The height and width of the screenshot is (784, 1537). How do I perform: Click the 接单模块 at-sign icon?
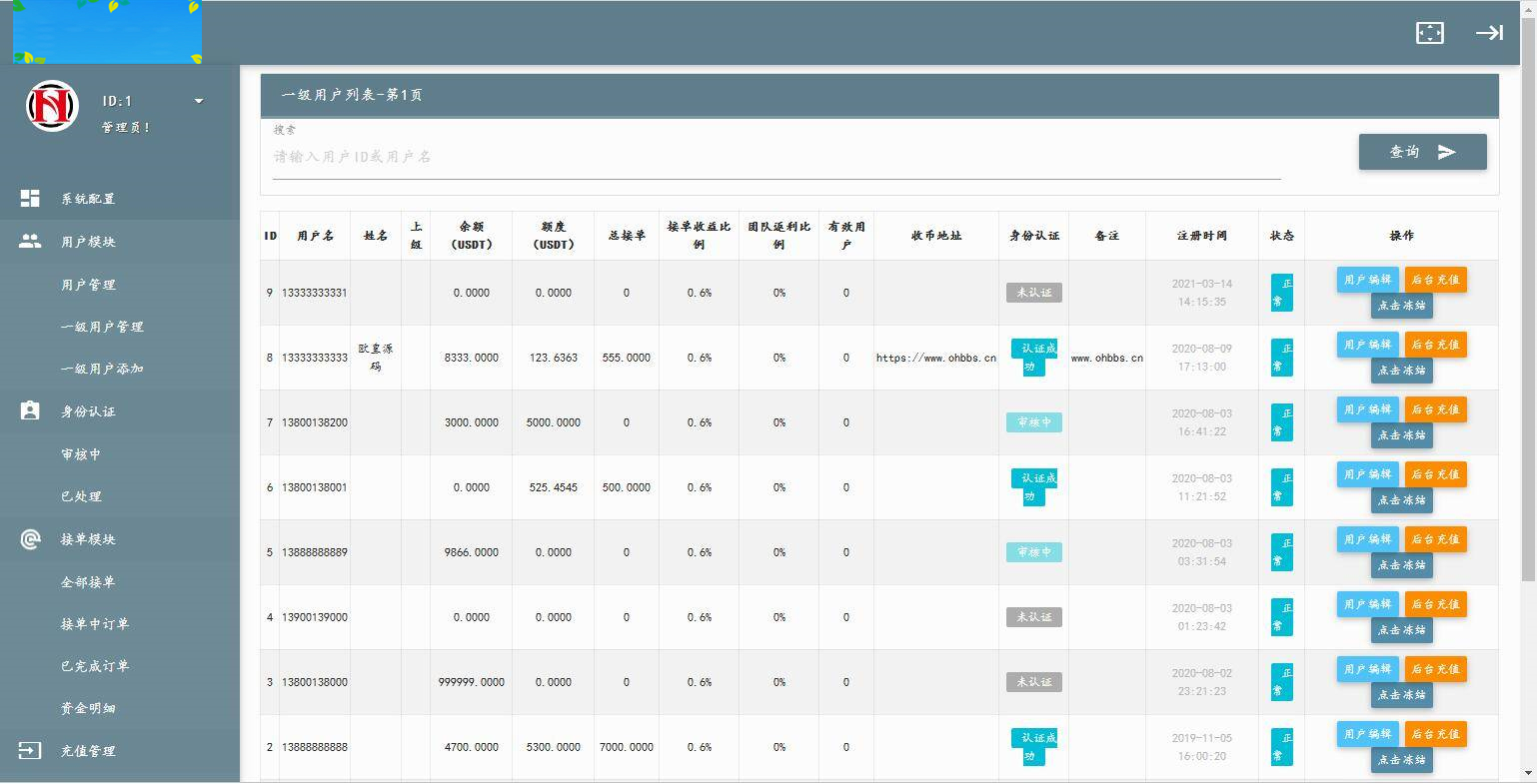(30, 539)
